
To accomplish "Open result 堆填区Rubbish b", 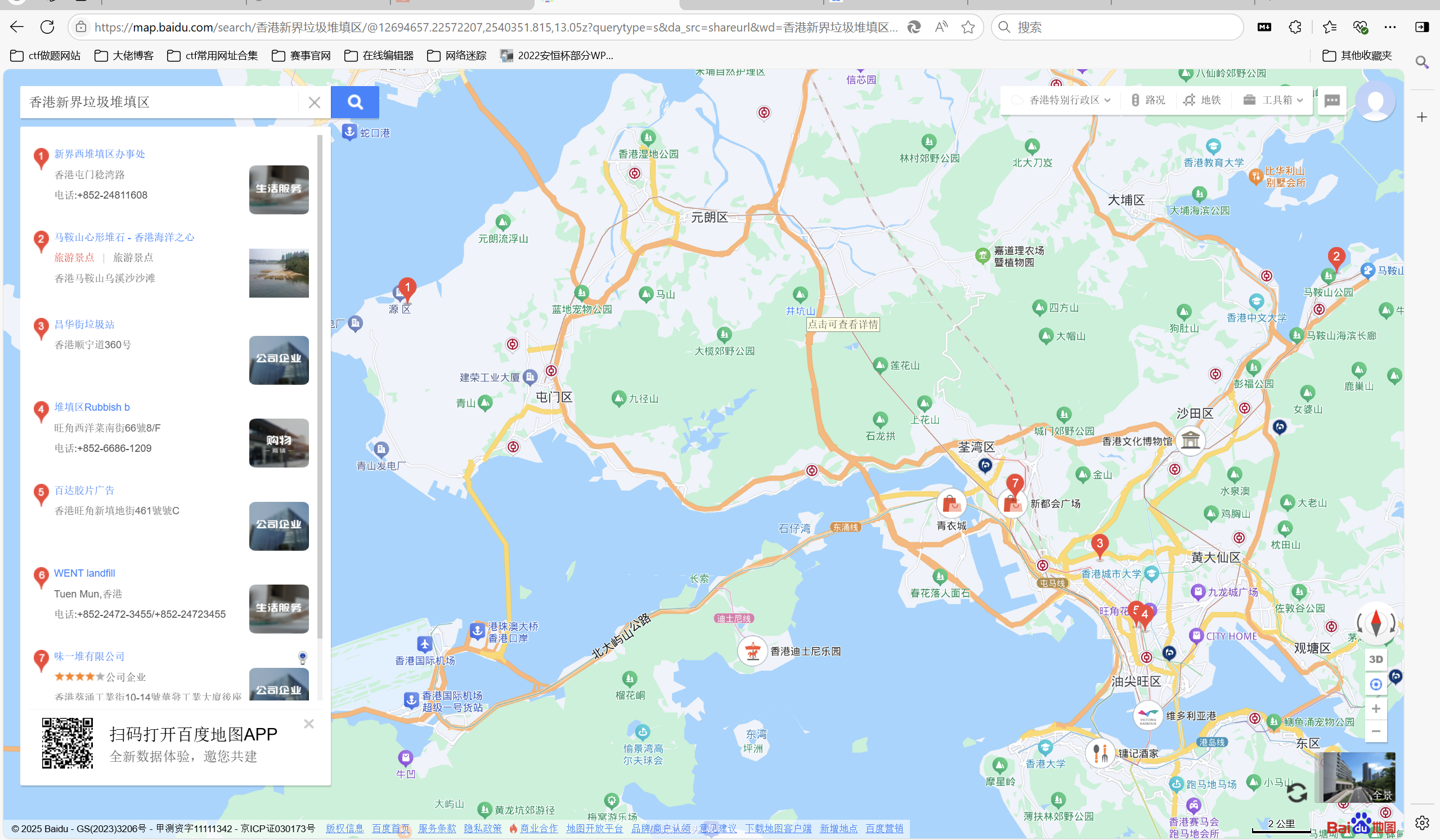I will click(x=91, y=407).
